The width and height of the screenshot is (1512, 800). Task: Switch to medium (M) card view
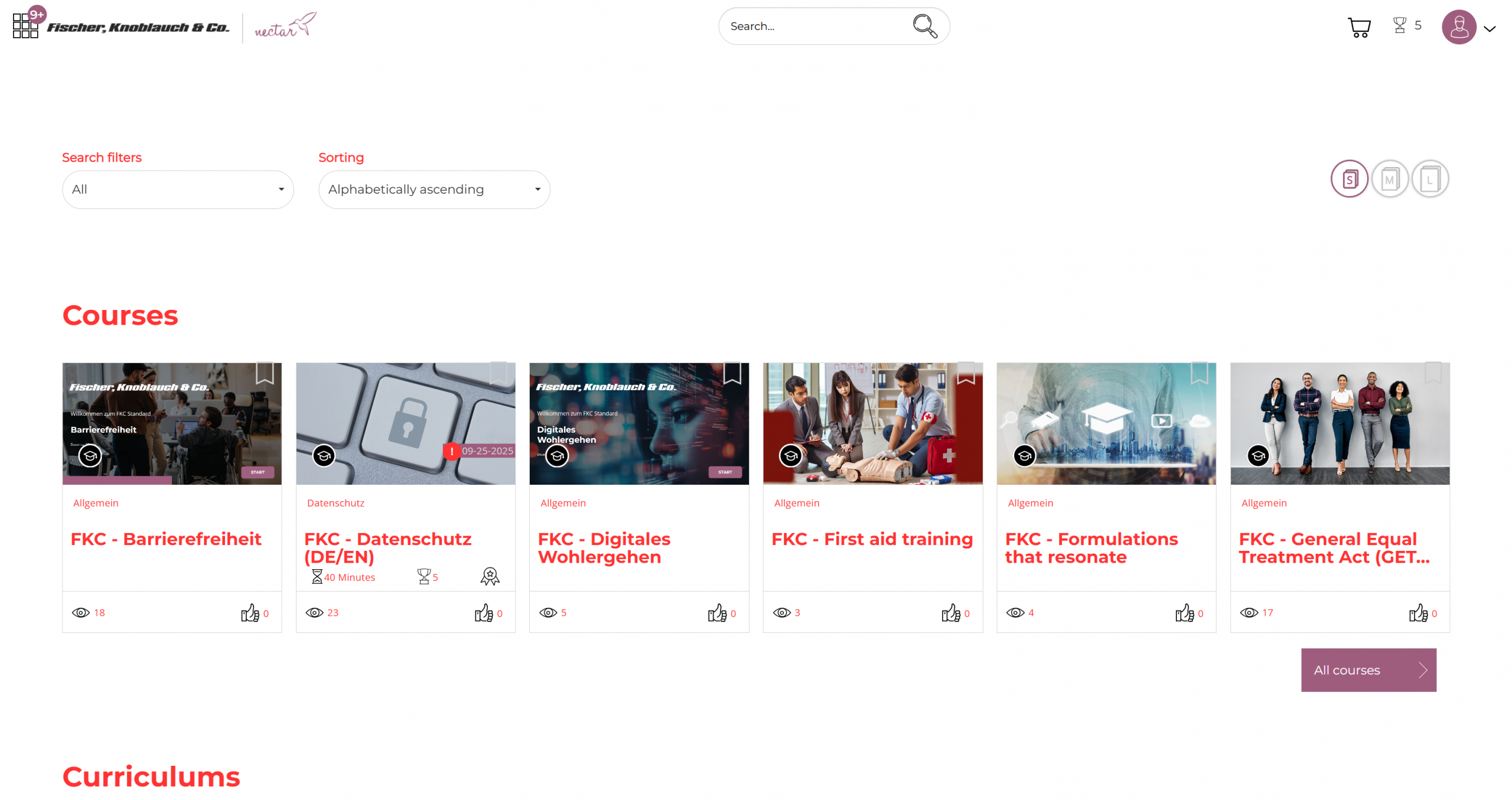point(1389,179)
